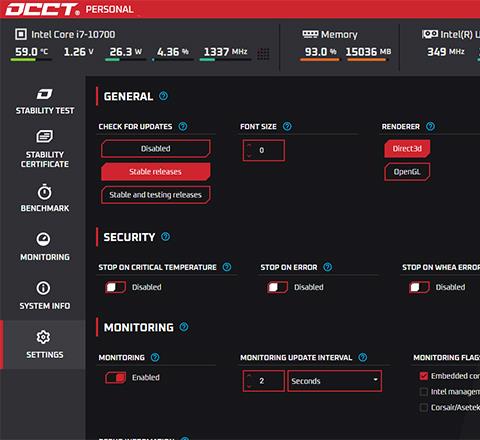Click the help icon beside Renderer
480x440 pixels.
click(430, 126)
